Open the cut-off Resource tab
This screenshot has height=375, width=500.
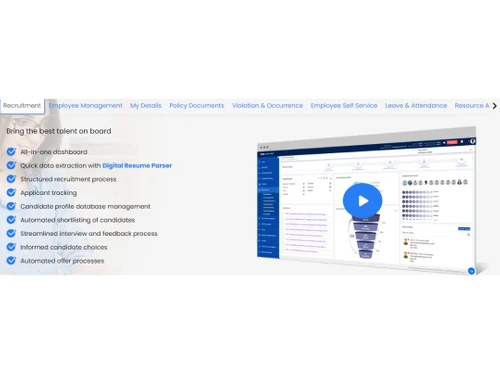pos(472,106)
